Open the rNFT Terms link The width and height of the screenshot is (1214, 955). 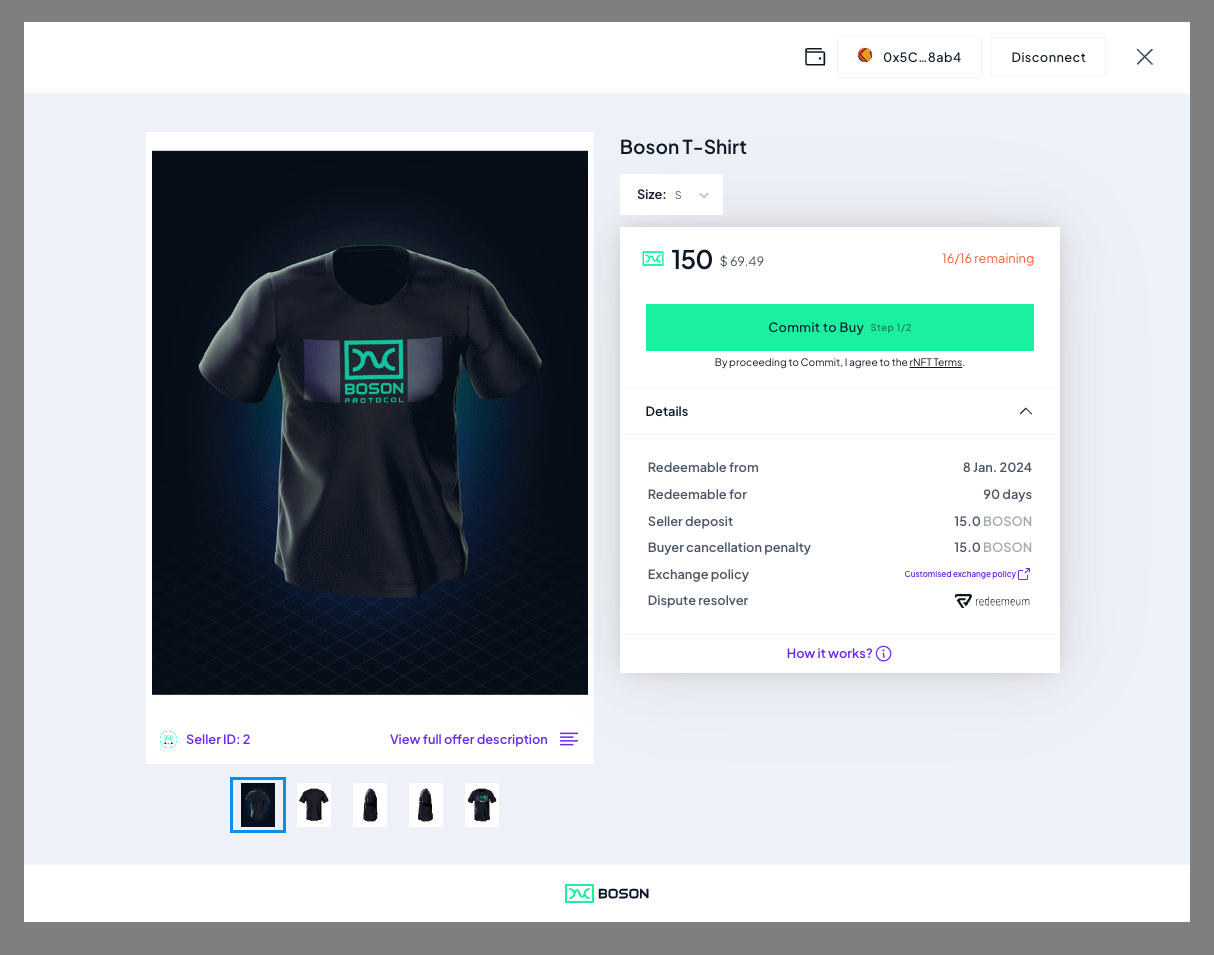point(935,362)
